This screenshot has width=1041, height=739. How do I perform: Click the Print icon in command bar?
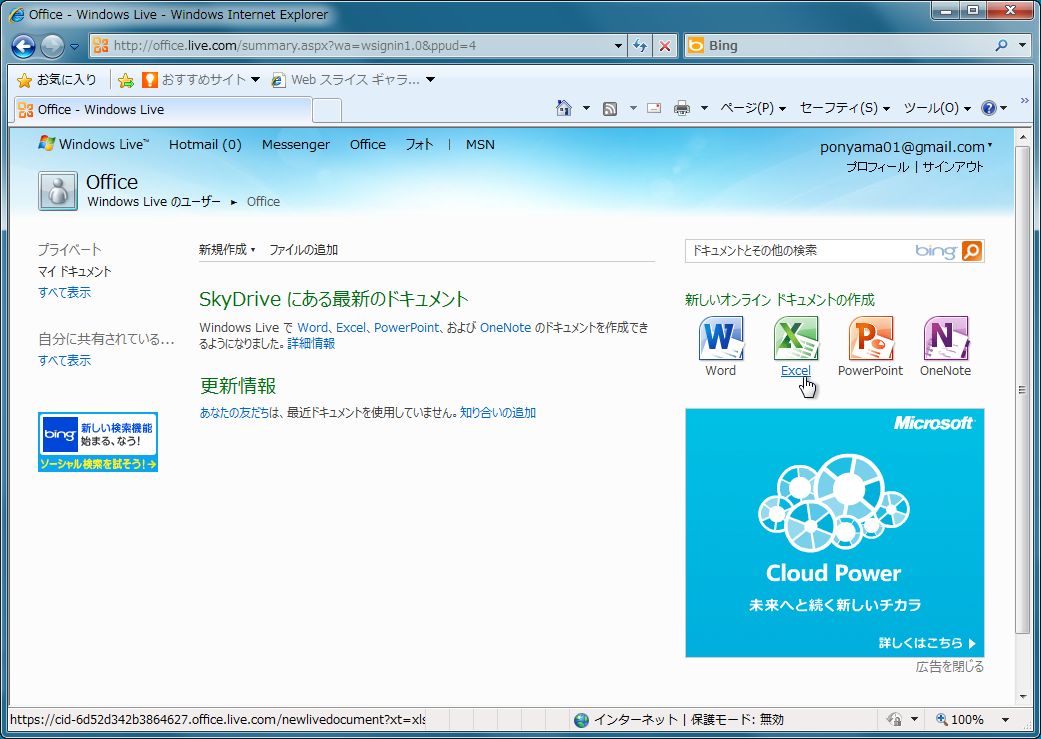tap(682, 108)
